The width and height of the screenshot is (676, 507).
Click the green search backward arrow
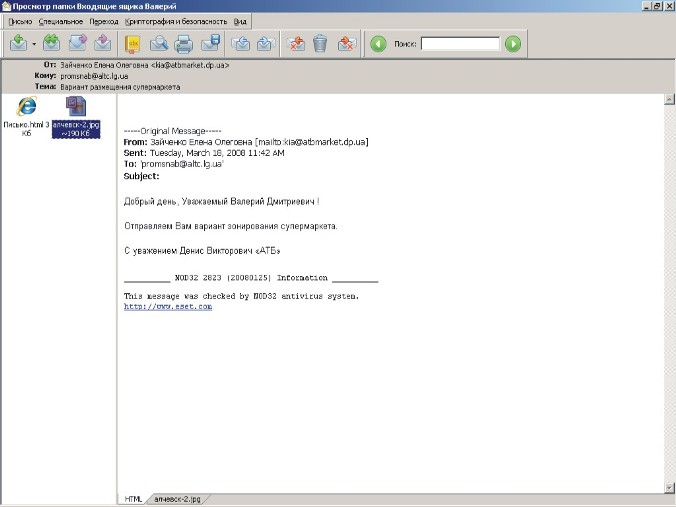pos(378,44)
